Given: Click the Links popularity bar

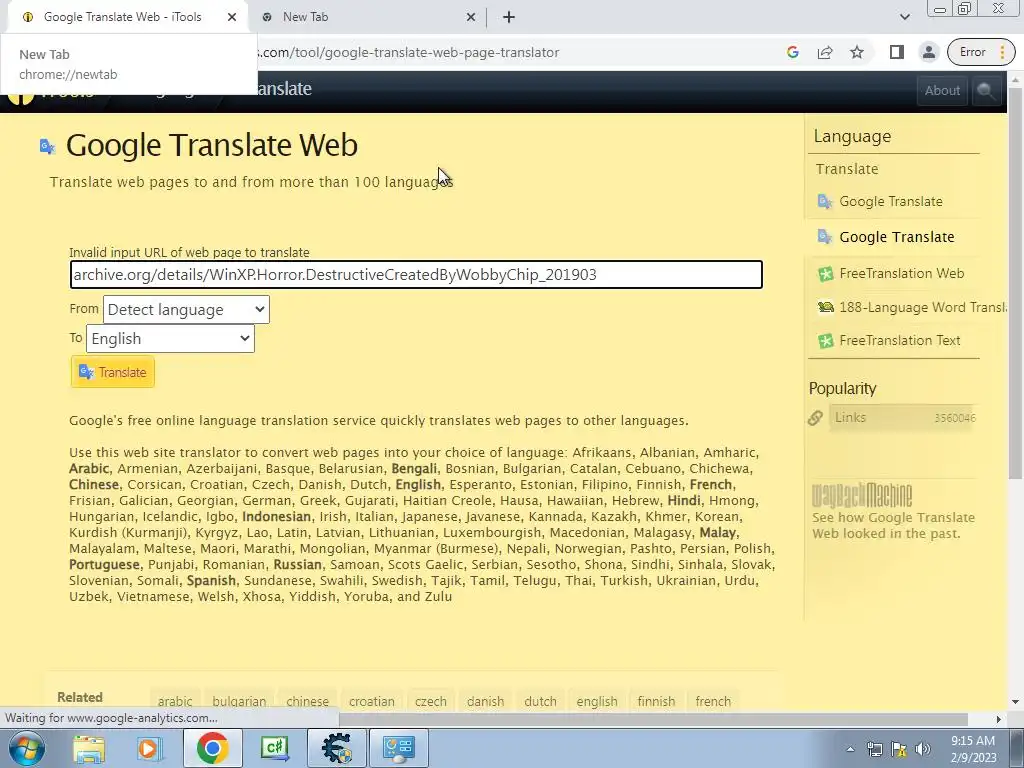Looking at the screenshot, I should click(x=902, y=418).
